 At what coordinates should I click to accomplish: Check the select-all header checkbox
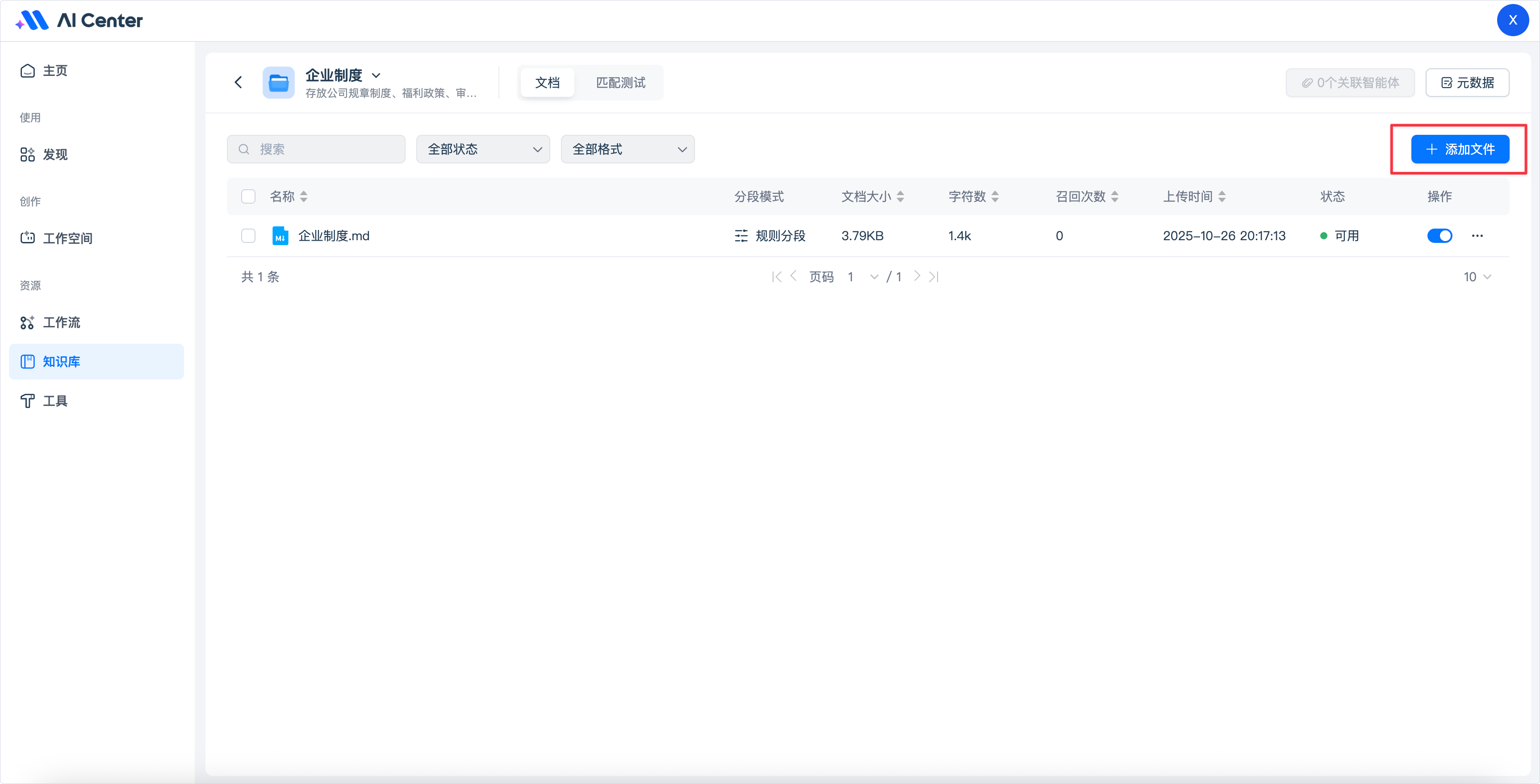coord(248,196)
